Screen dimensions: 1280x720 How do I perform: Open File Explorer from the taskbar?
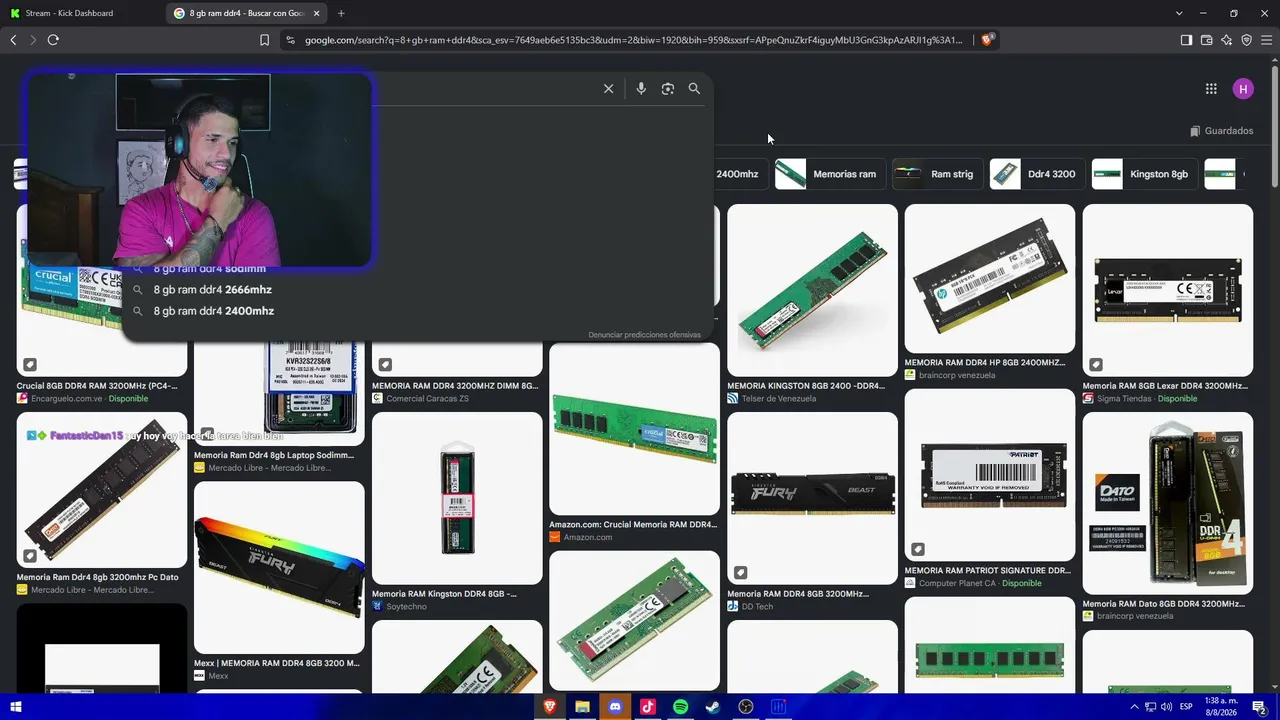[x=582, y=707]
